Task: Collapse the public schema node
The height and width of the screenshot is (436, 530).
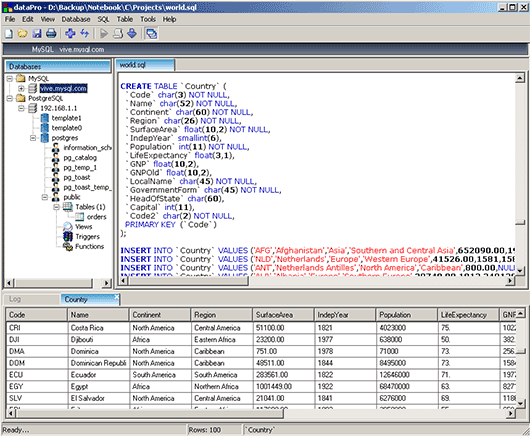Action: tap(44, 197)
